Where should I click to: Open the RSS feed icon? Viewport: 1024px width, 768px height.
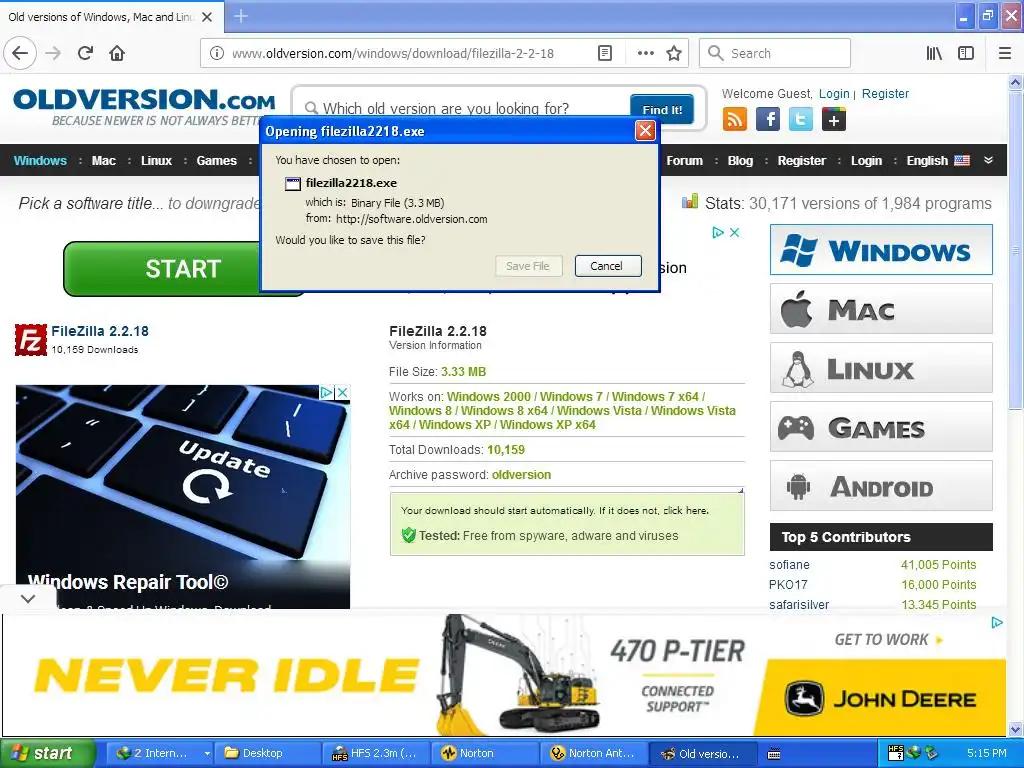[735, 120]
